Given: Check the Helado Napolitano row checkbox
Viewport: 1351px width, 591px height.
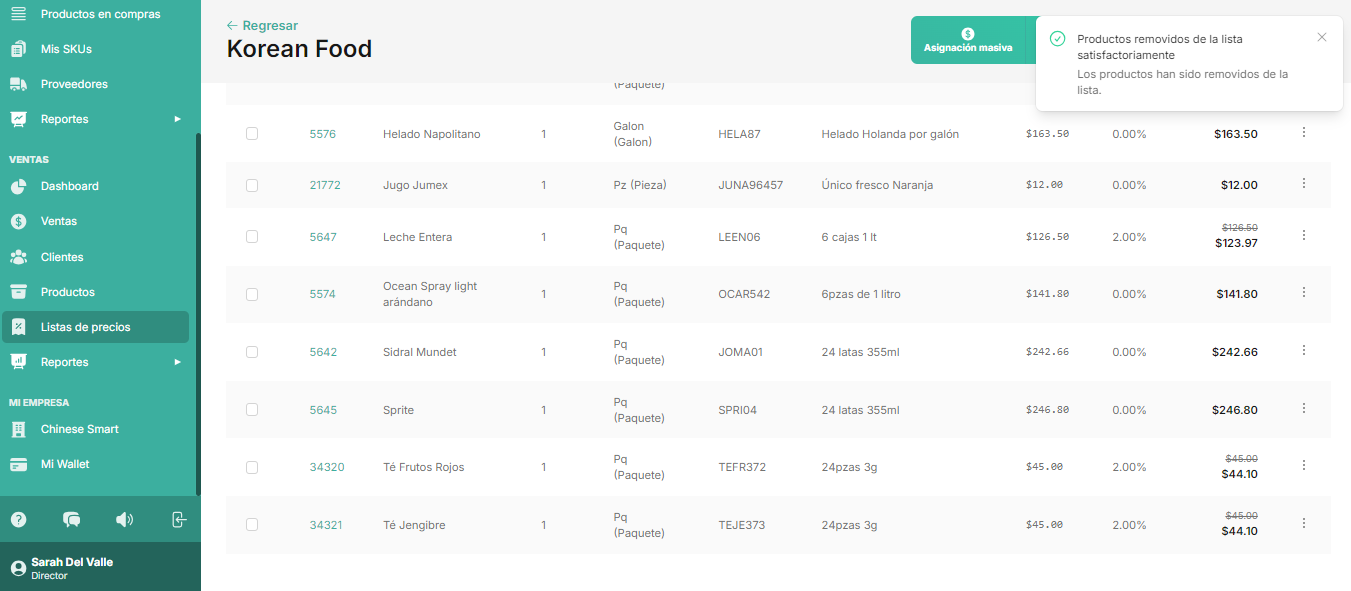Looking at the screenshot, I should click(252, 134).
